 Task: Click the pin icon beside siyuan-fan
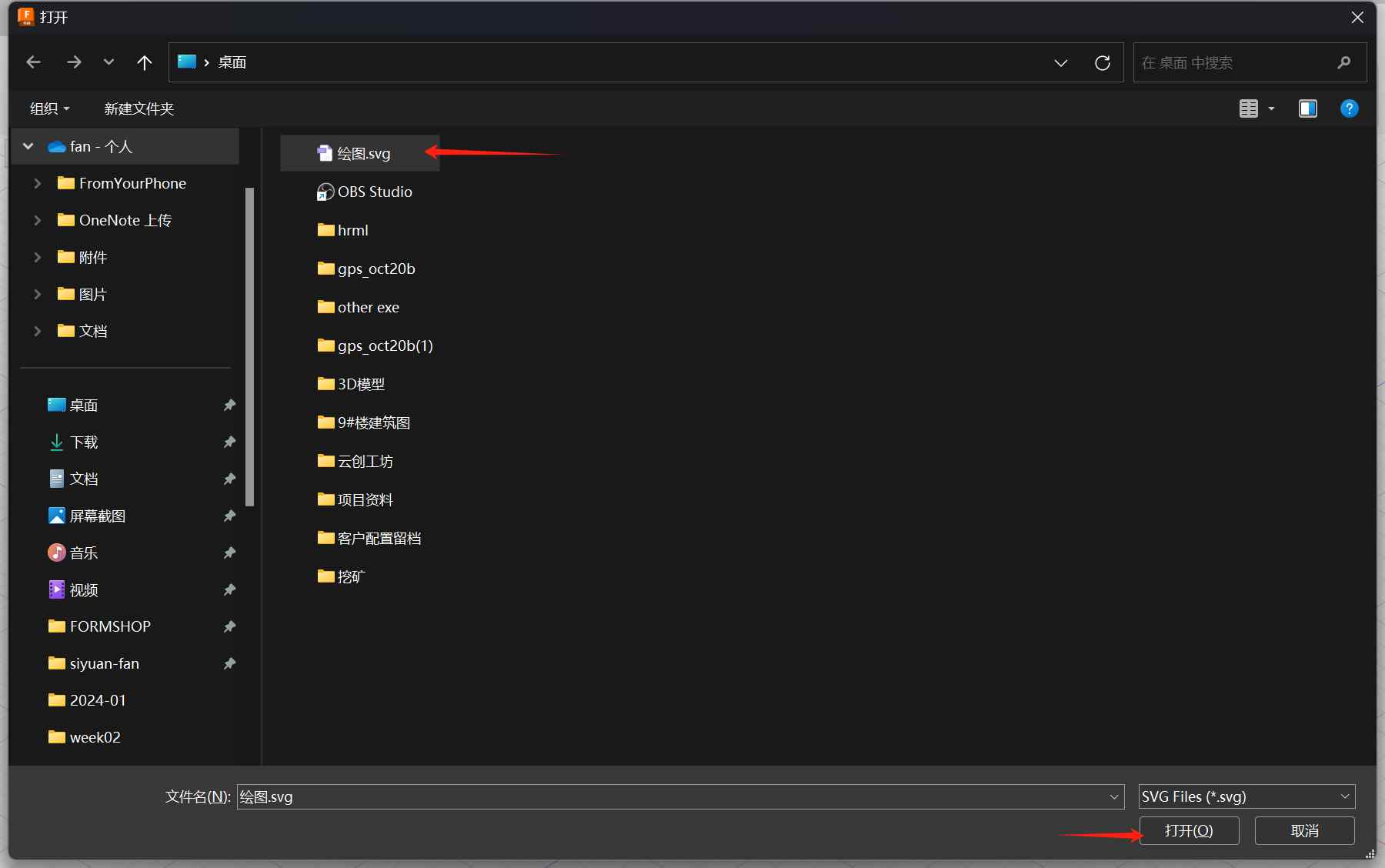(229, 663)
